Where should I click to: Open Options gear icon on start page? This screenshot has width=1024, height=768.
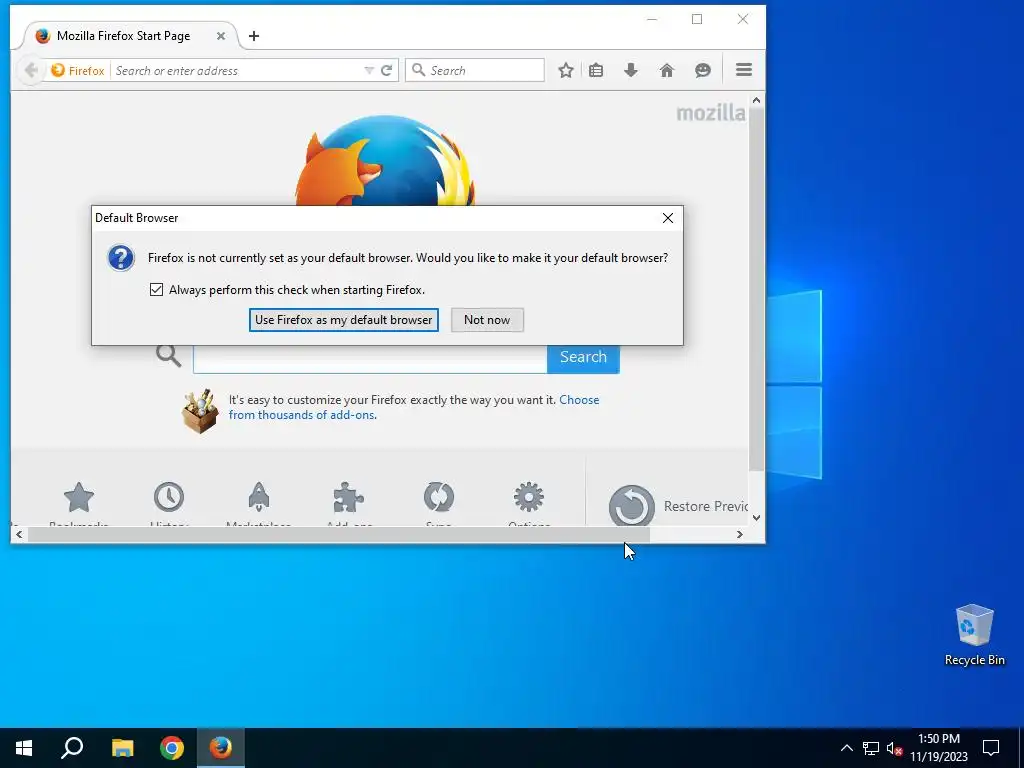click(x=529, y=498)
